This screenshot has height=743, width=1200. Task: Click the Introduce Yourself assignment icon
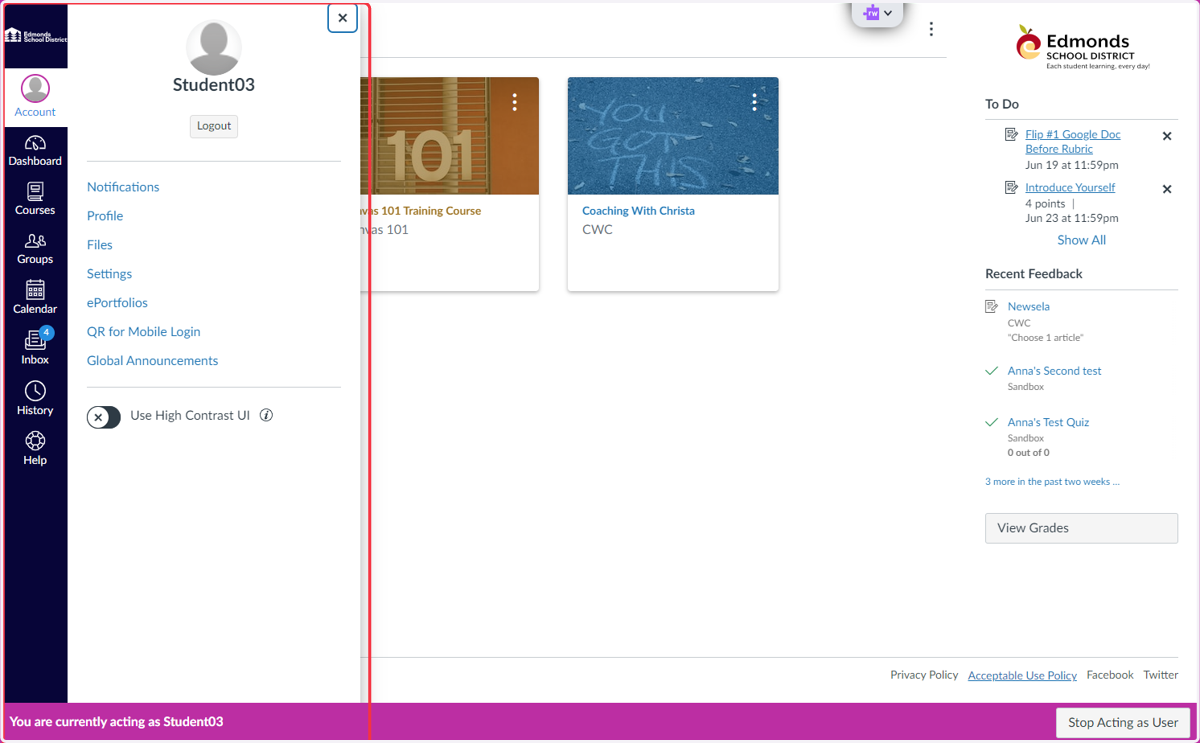pyautogui.click(x=1011, y=187)
